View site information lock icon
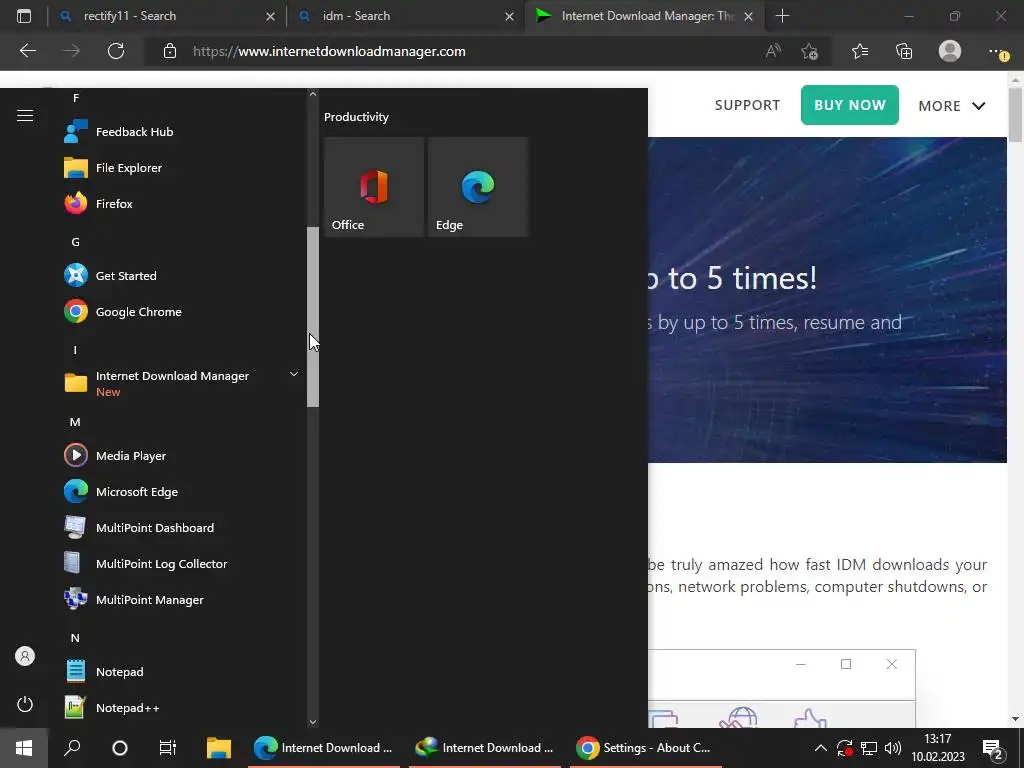The image size is (1024, 768). (x=170, y=51)
